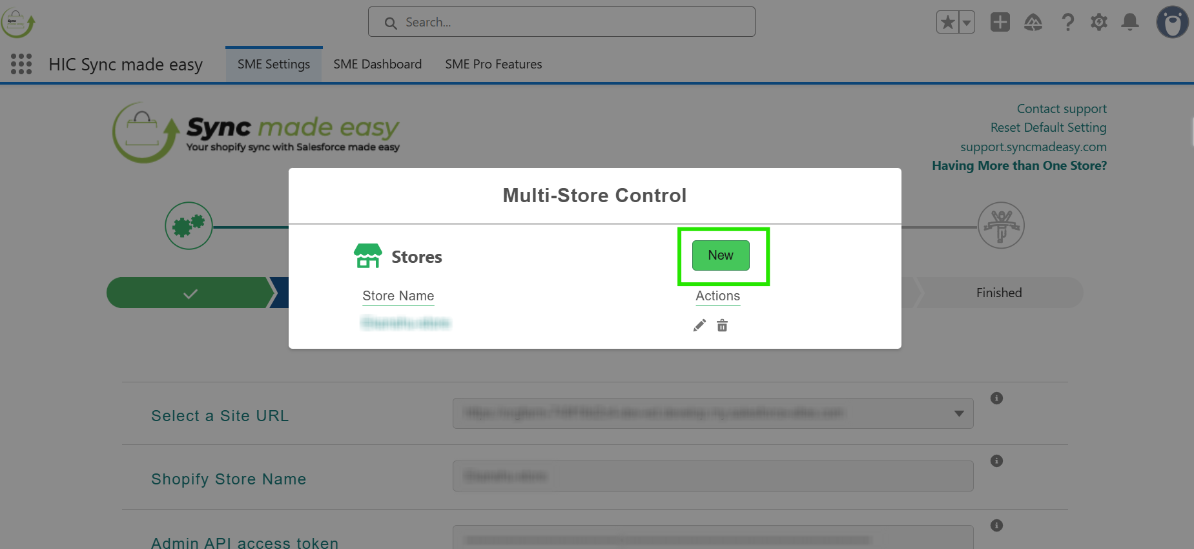The height and width of the screenshot is (549, 1194).
Task: Click Having More than One Store link
Action: tap(1020, 165)
